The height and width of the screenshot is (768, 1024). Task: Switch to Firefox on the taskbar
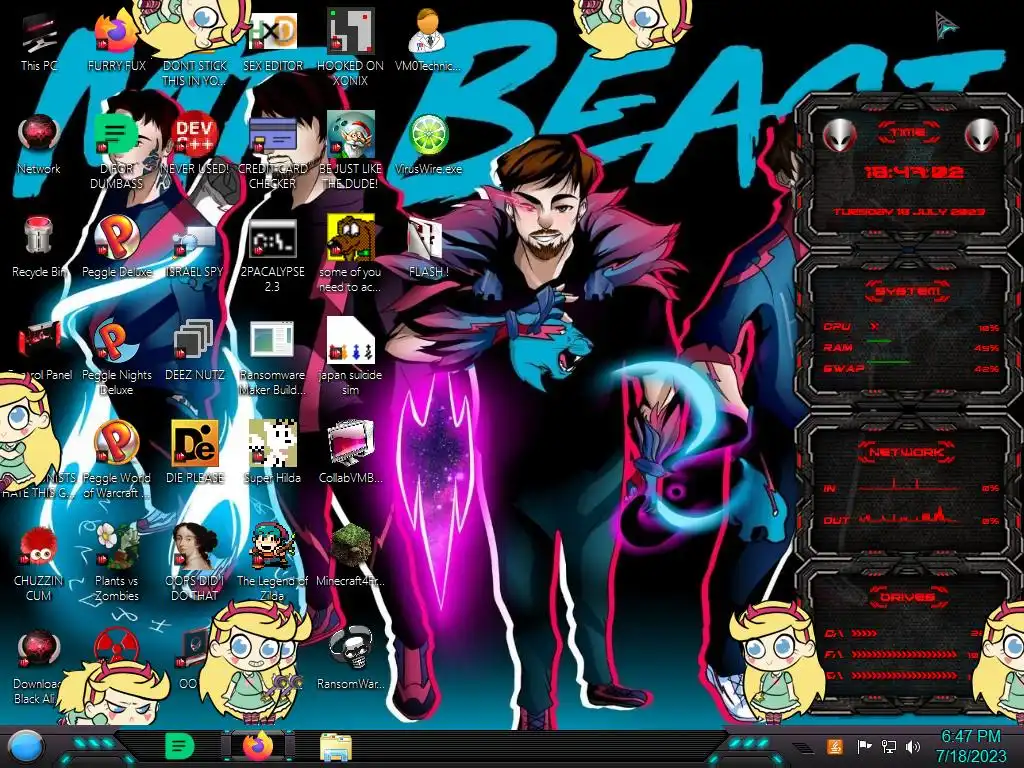[258, 746]
